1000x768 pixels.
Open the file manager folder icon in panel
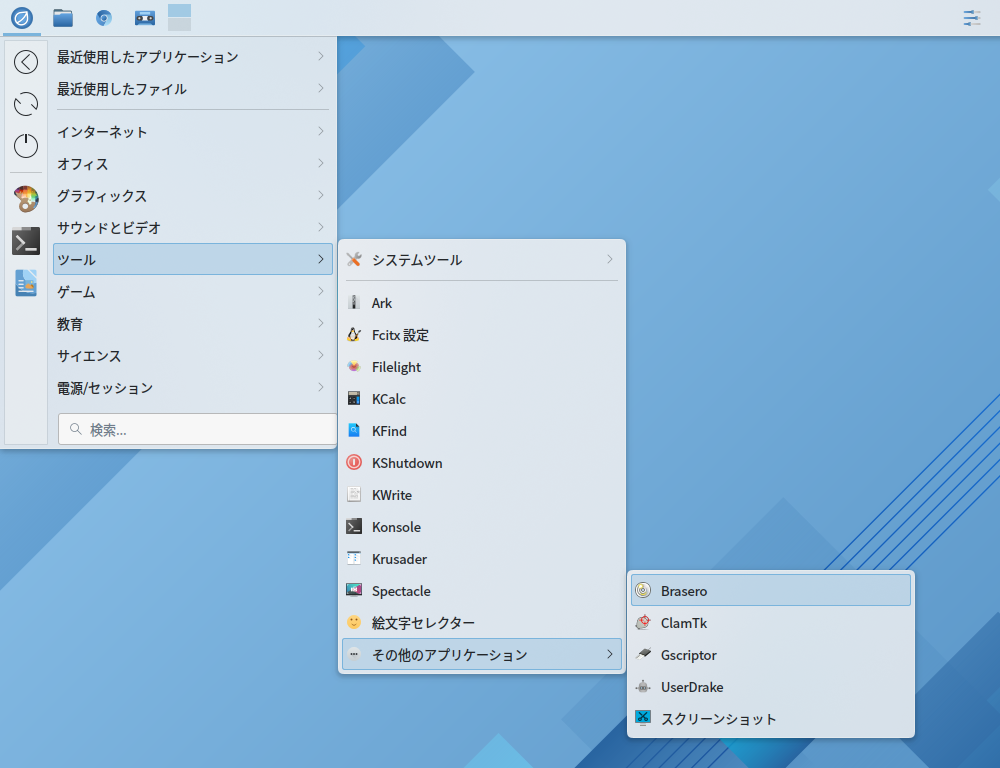pyautogui.click(x=62, y=18)
